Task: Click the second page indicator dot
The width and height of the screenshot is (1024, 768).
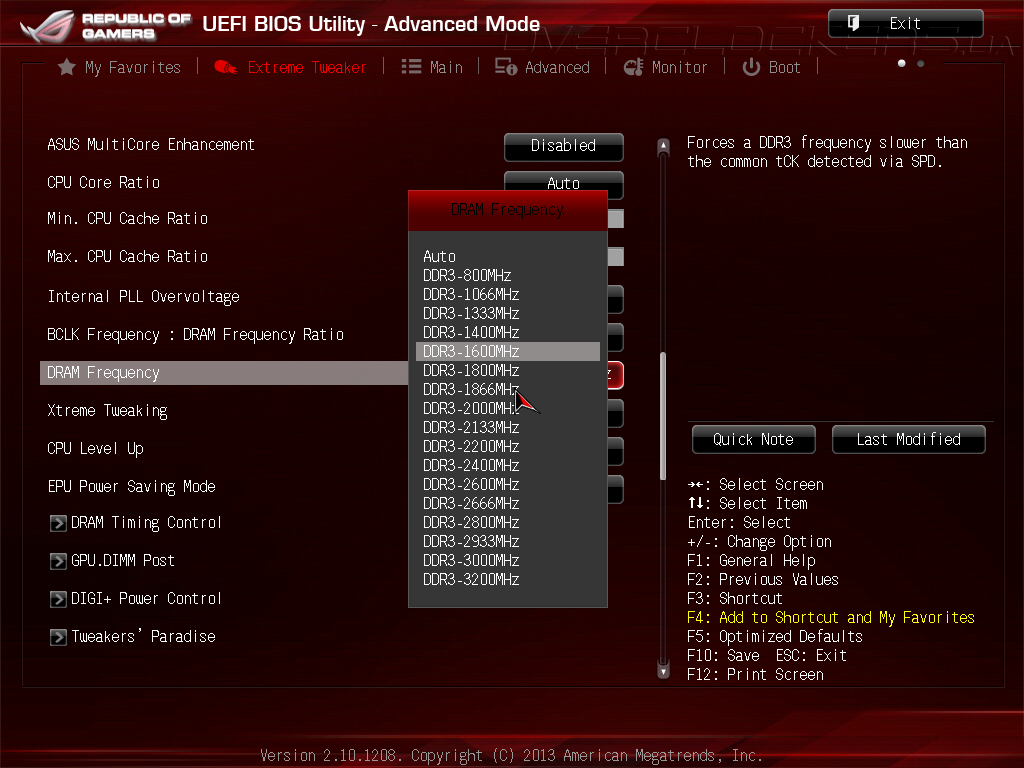Action: click(921, 63)
